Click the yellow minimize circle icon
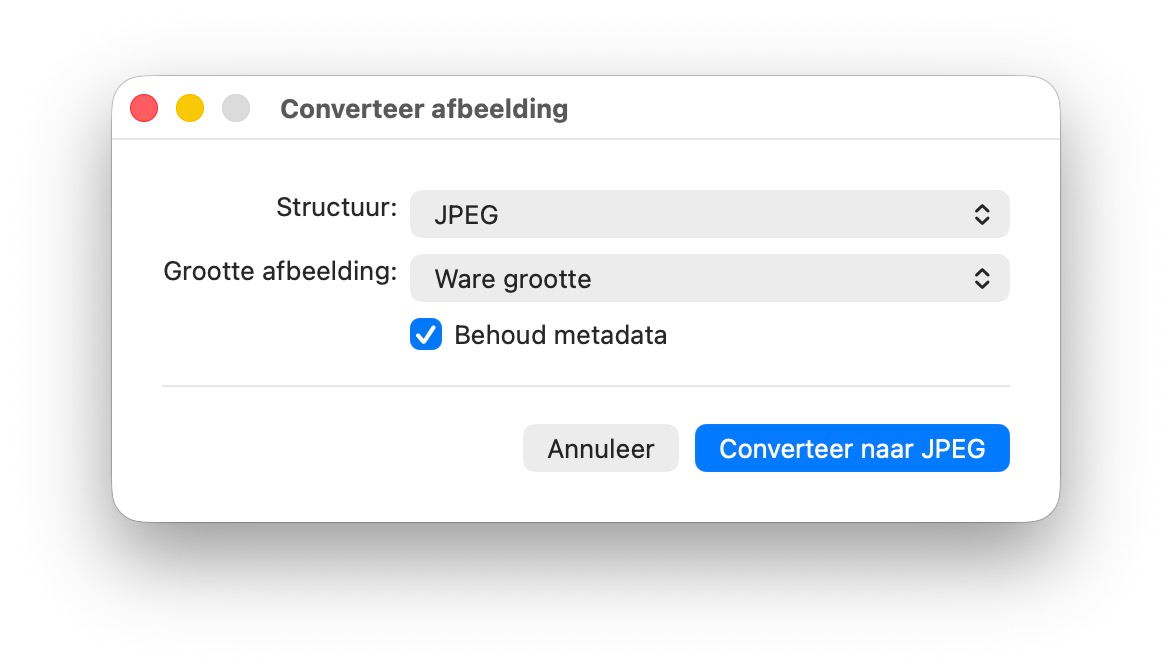The image size is (1172, 670). [x=190, y=107]
